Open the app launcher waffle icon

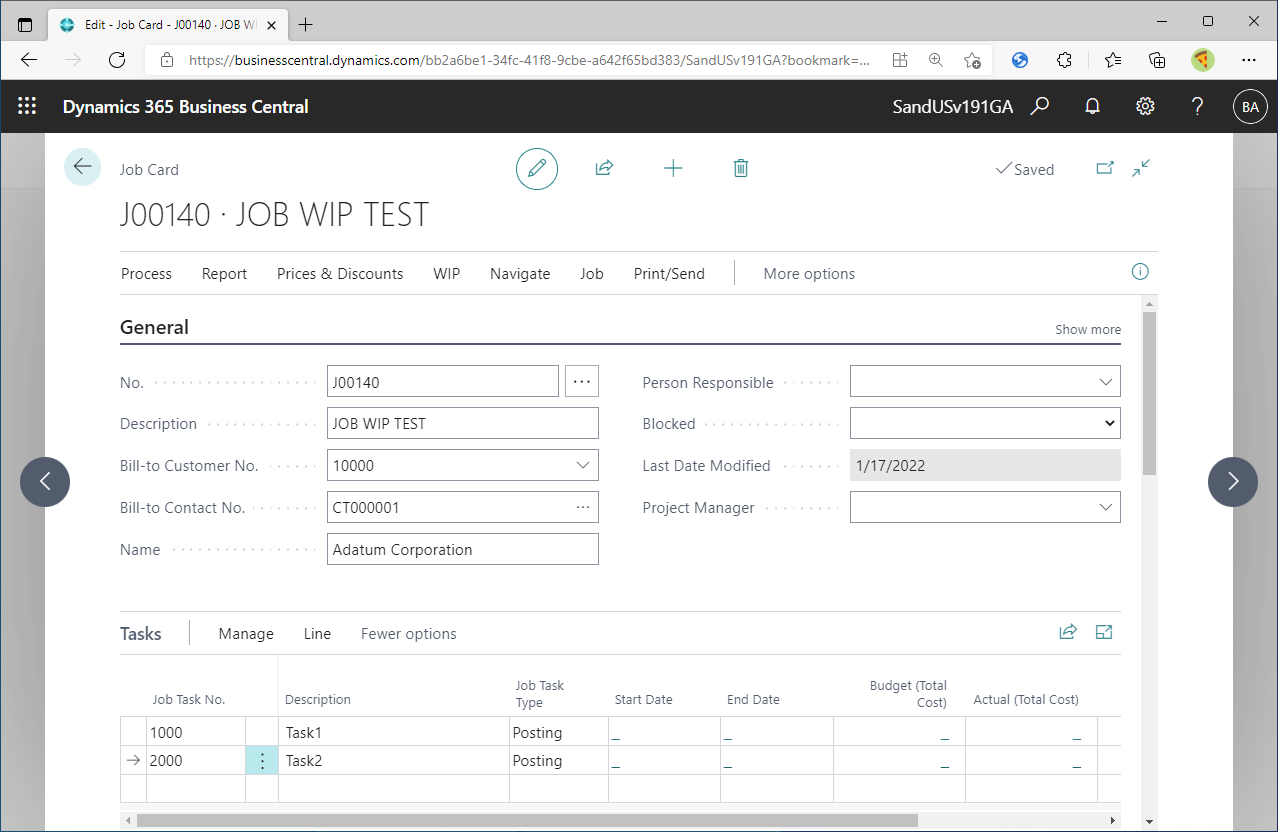(27, 106)
